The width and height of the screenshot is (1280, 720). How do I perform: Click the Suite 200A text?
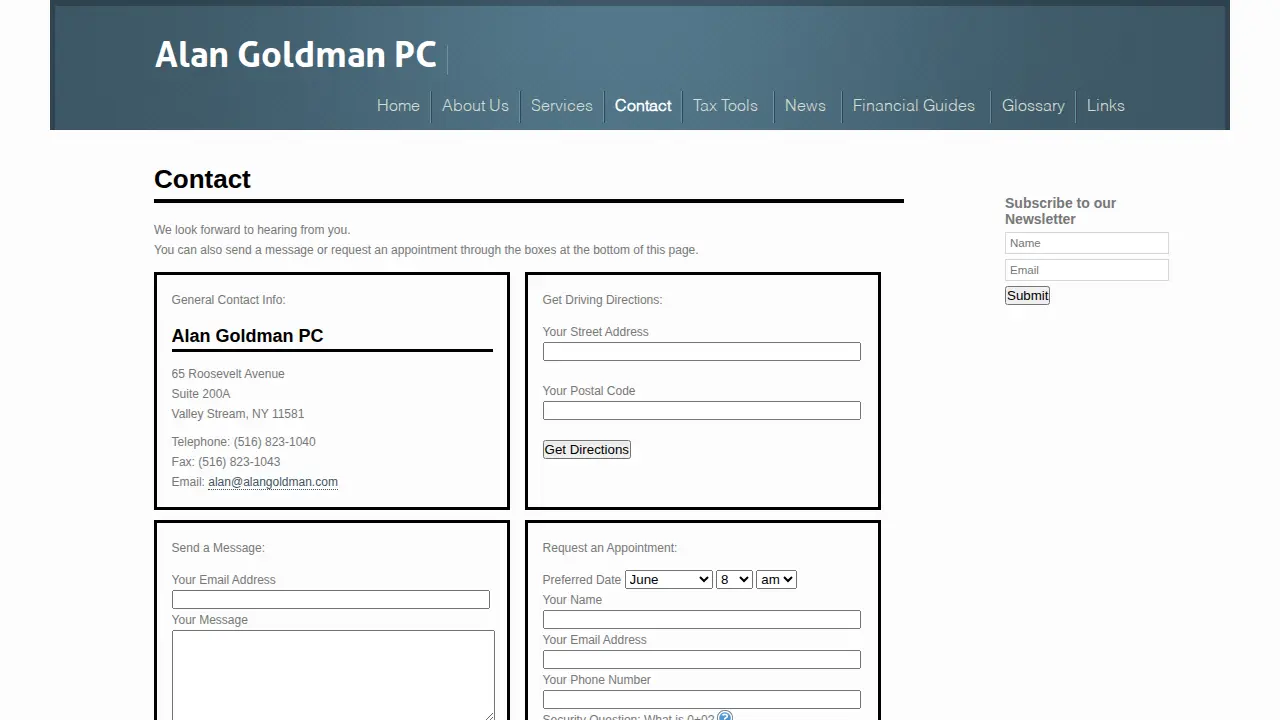pyautogui.click(x=201, y=394)
